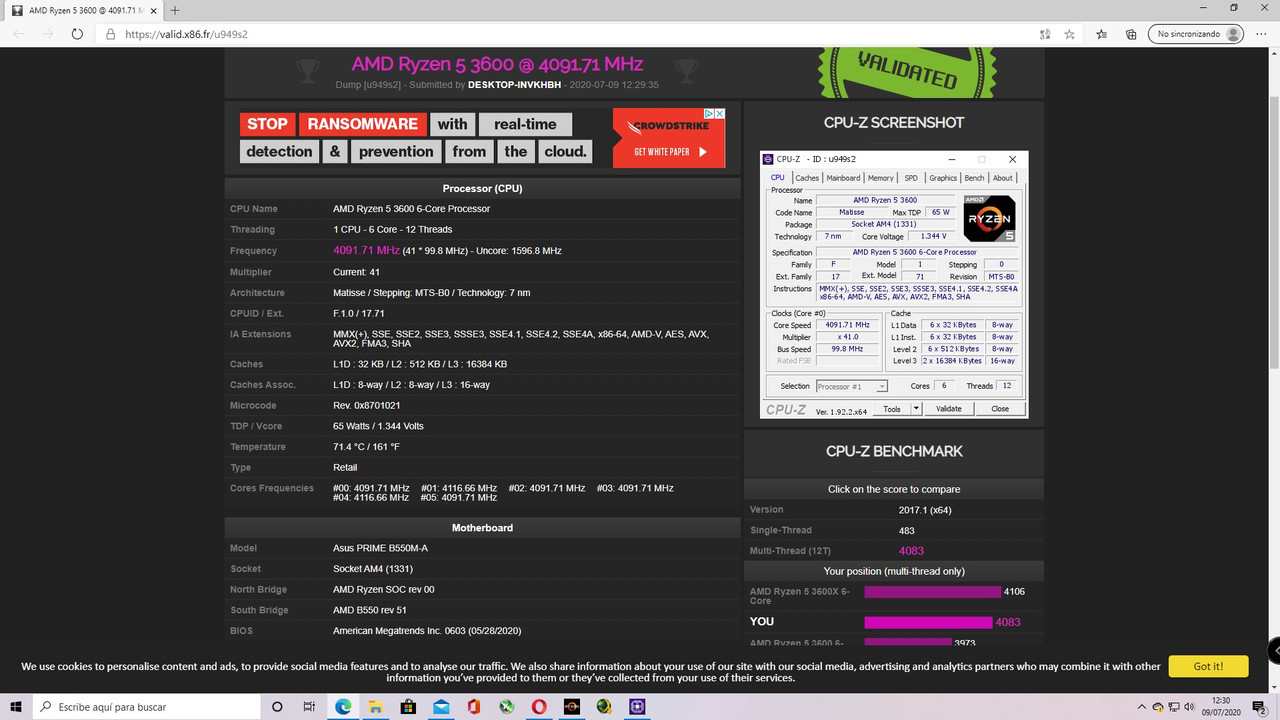Image resolution: width=1280 pixels, height=720 pixels.
Task: Open the Windows Start menu
Action: point(15,706)
